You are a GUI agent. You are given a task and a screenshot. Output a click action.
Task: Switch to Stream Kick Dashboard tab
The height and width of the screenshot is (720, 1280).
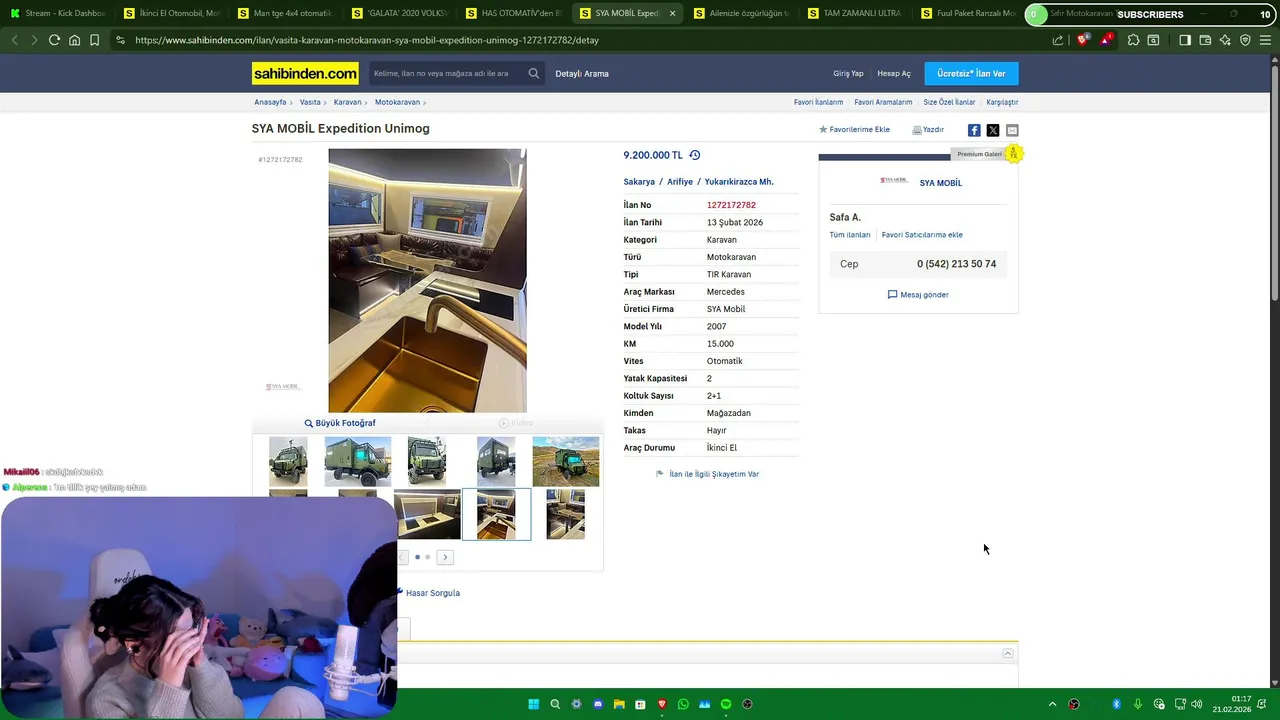57,14
